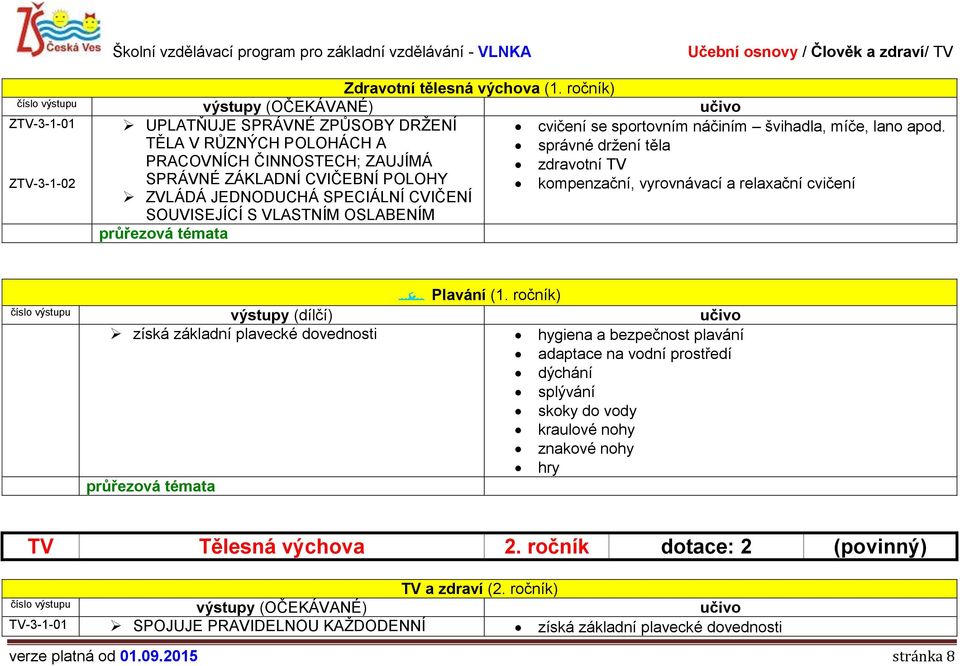Click 'Člověk a zdraví' in the header
The width and height of the screenshot is (960, 666).
pos(867,52)
